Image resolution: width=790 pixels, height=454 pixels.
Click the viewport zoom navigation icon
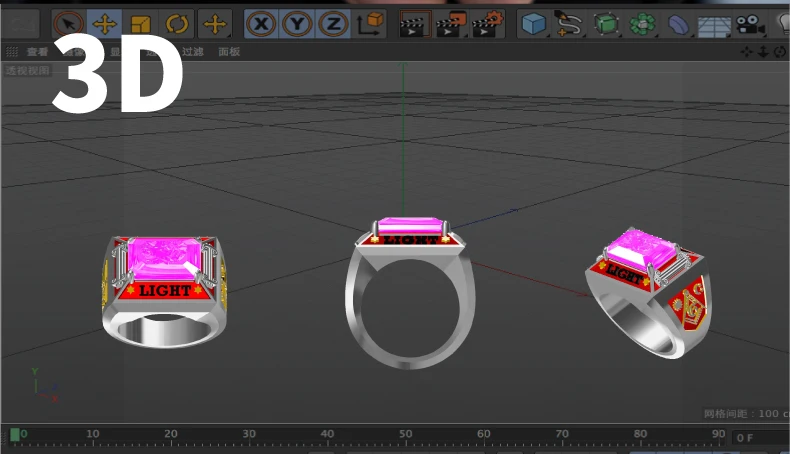(763, 52)
